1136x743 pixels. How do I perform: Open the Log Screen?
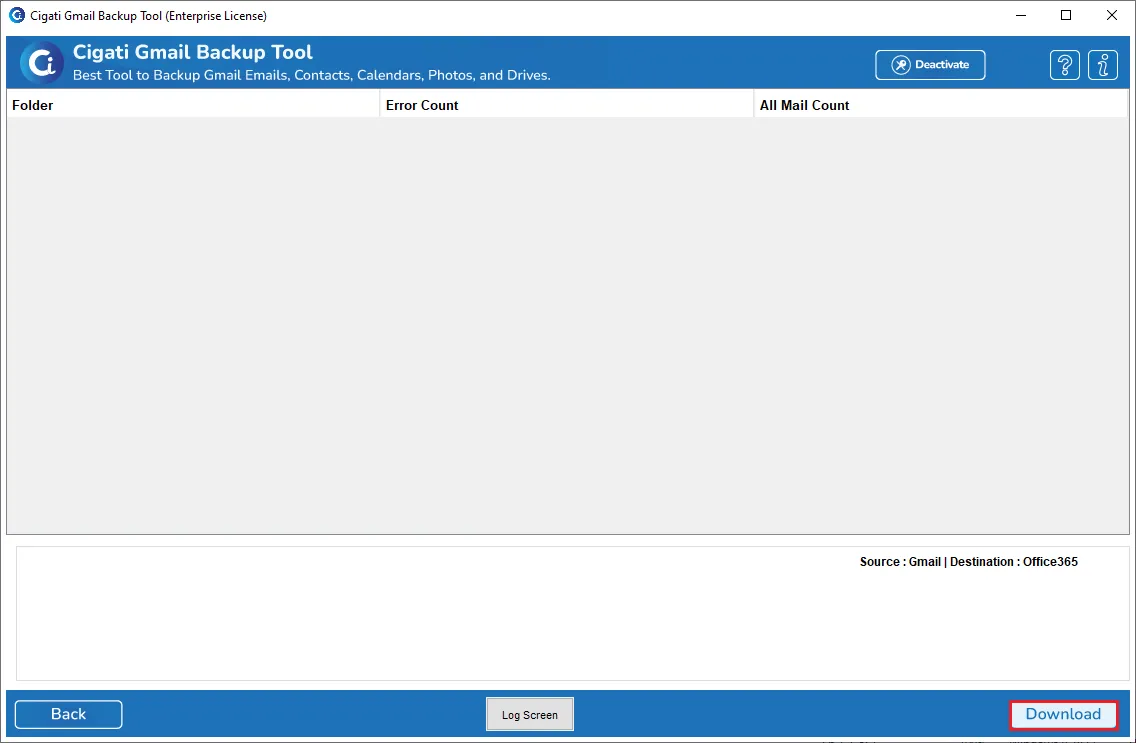530,714
